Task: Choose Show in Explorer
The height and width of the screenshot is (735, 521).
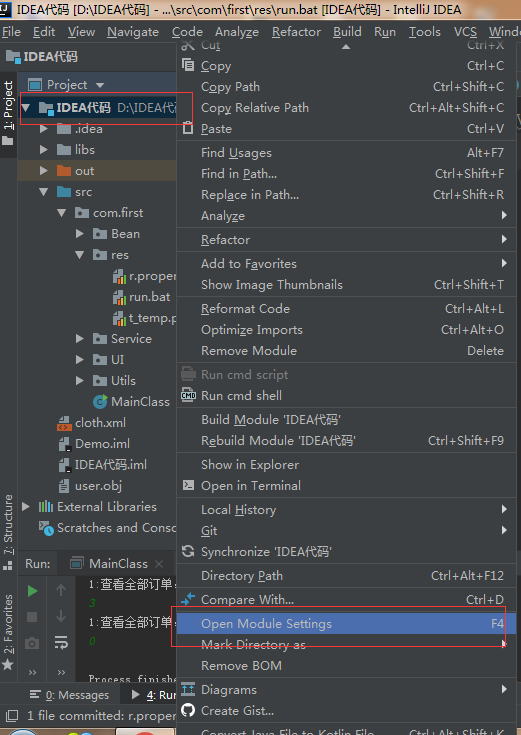Action: [347, 465]
